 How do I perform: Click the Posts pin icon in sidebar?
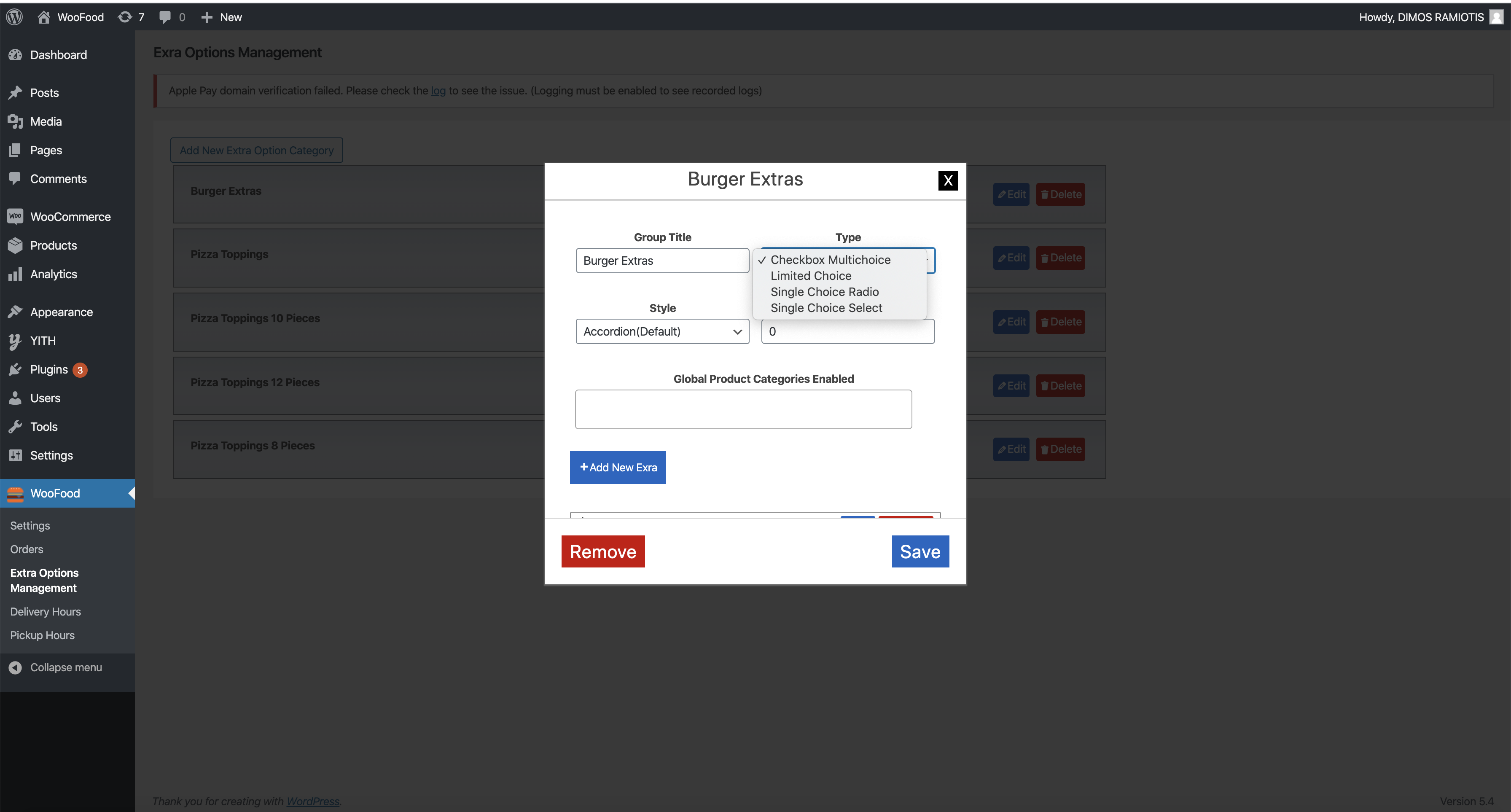[15, 93]
